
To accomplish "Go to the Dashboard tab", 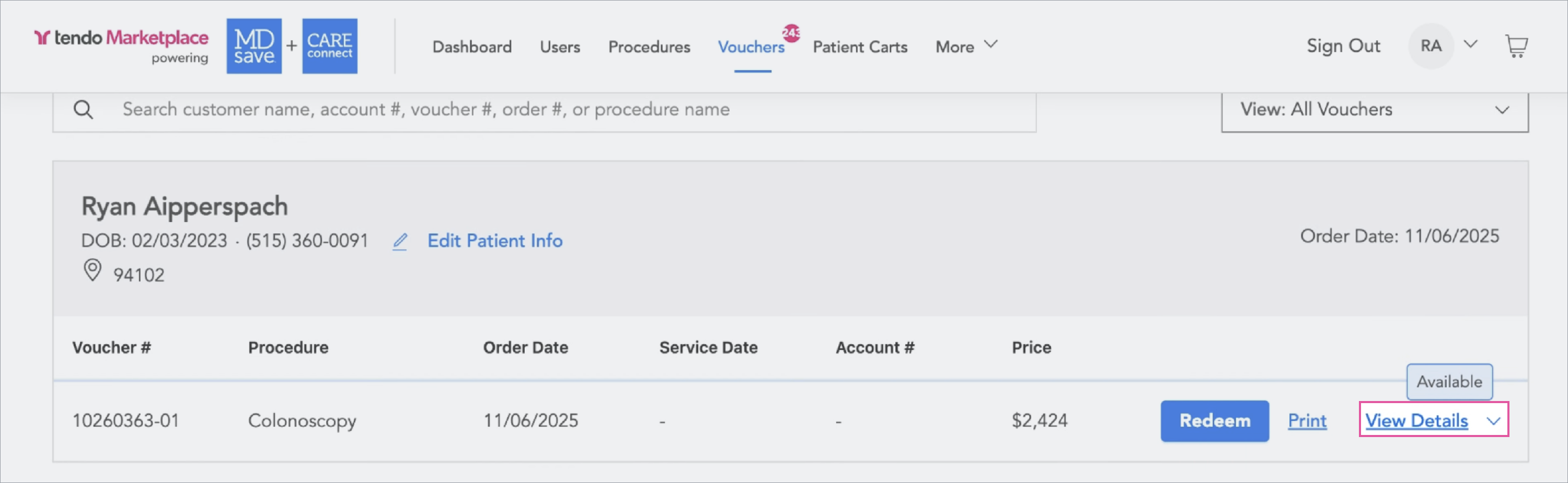I will 472,47.
